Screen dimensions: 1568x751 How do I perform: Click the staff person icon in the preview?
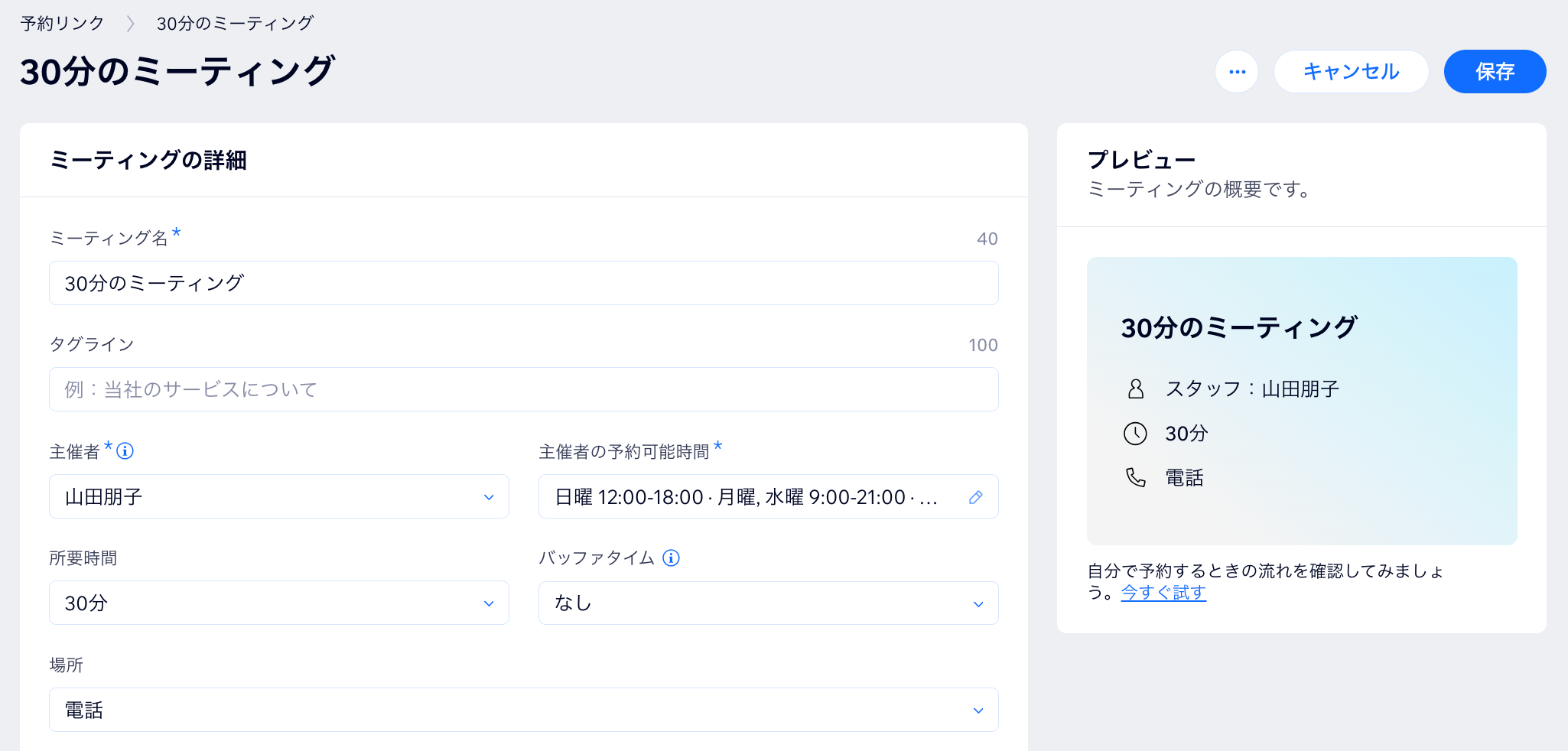tap(1137, 389)
